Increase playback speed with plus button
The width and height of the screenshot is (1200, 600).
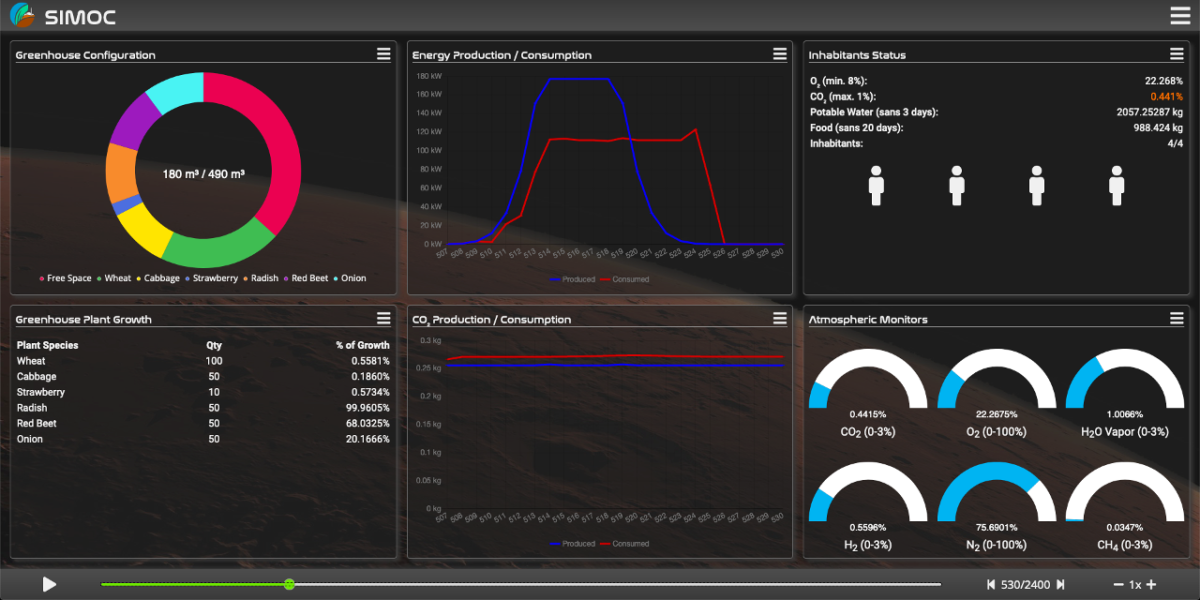point(1151,585)
